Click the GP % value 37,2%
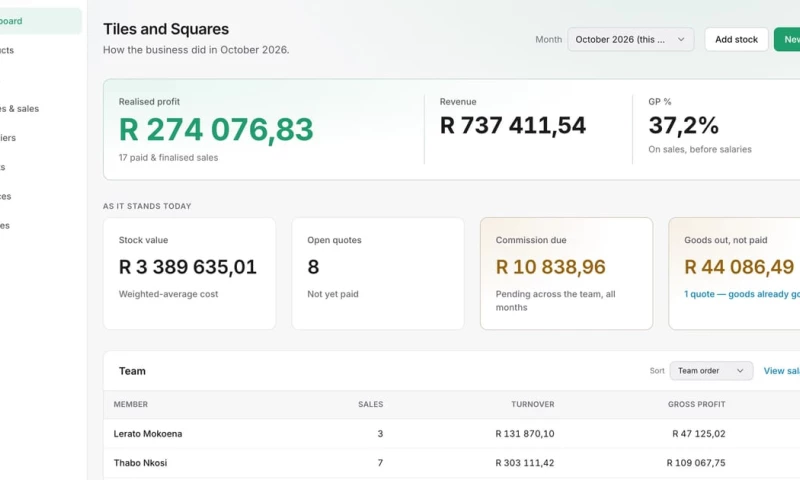Image resolution: width=800 pixels, height=480 pixels. 684,125
